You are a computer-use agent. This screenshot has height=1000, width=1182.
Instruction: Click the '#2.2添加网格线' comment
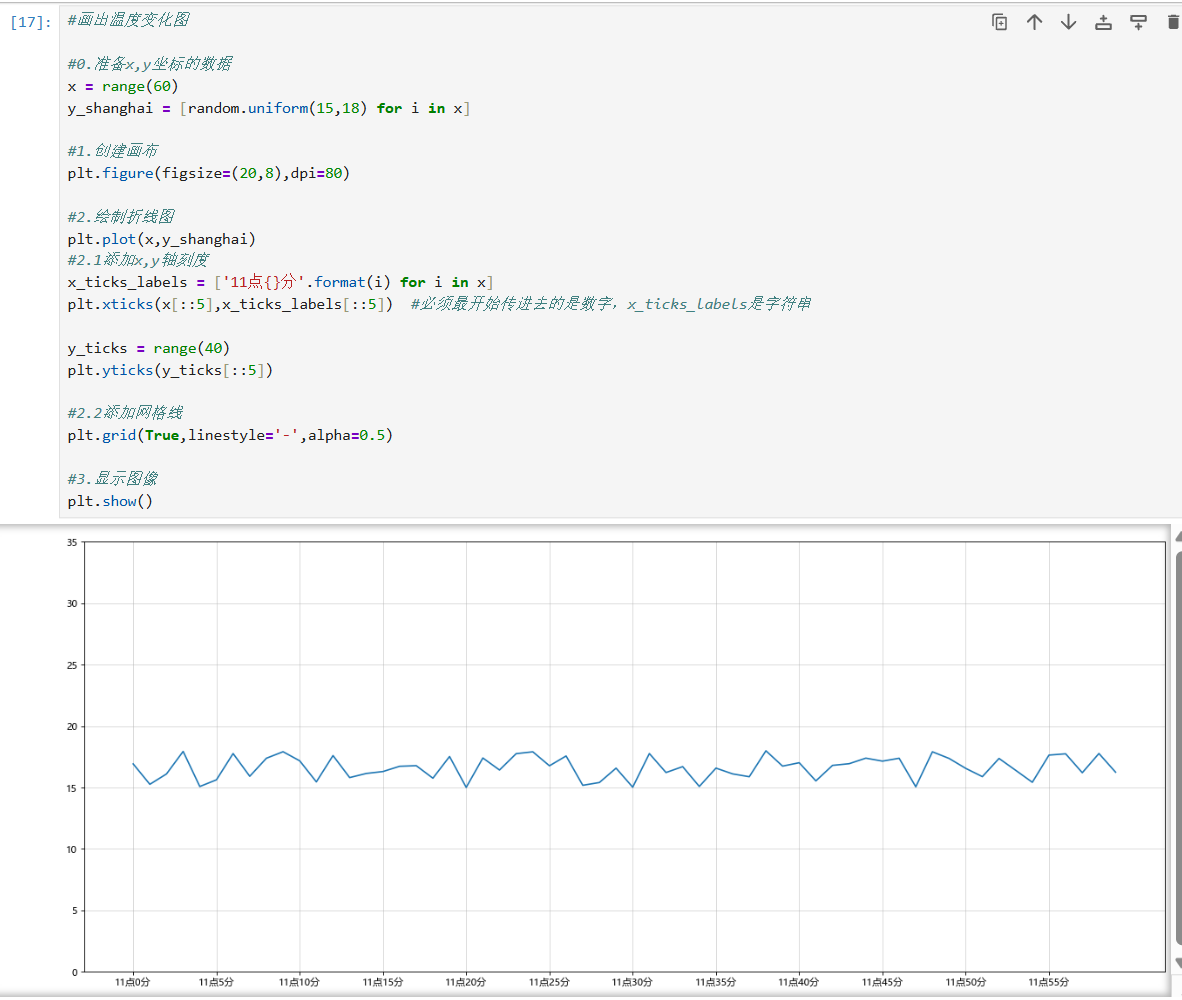[x=125, y=412]
